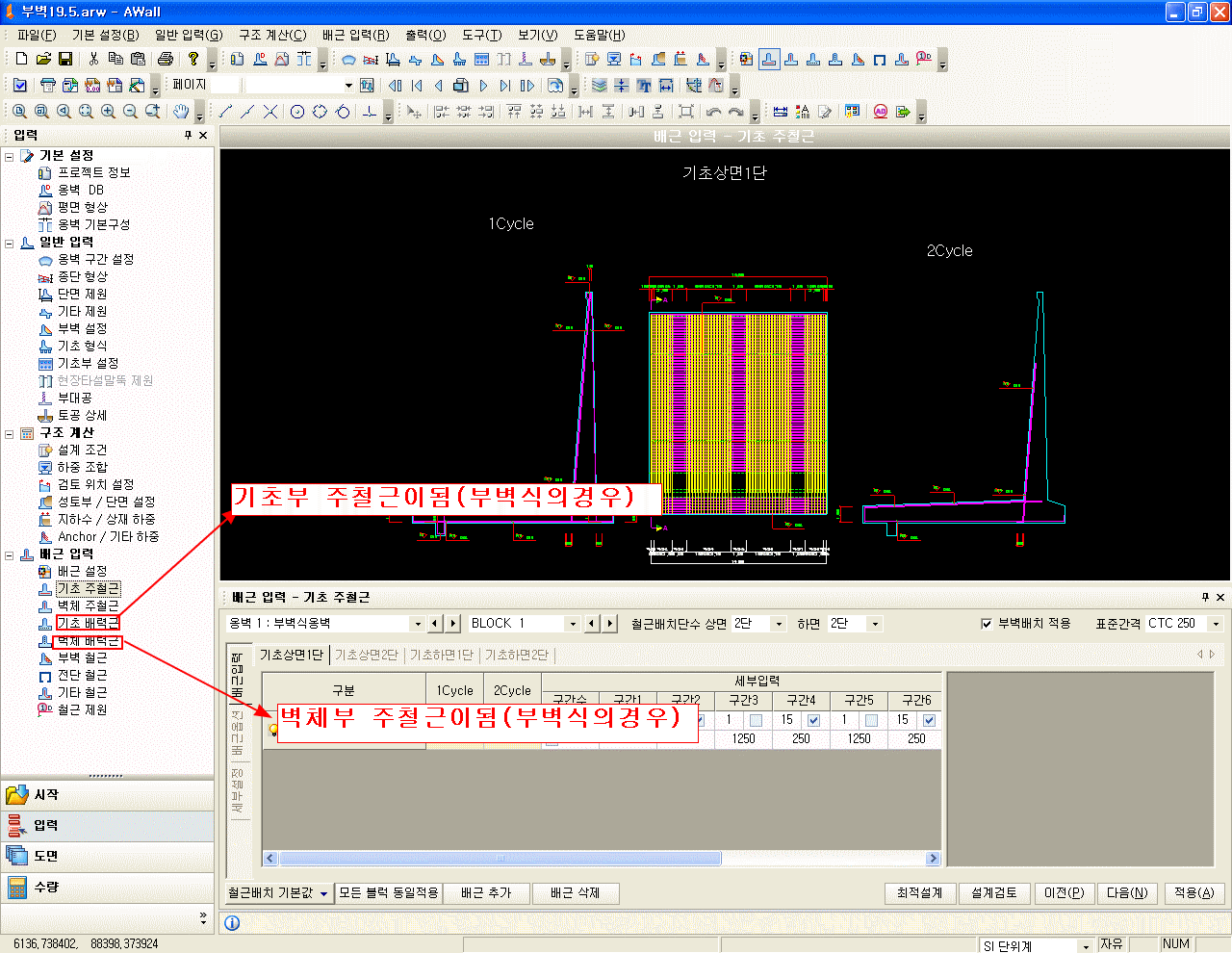
Task: Click the Print toolbar icon
Action: (166, 59)
